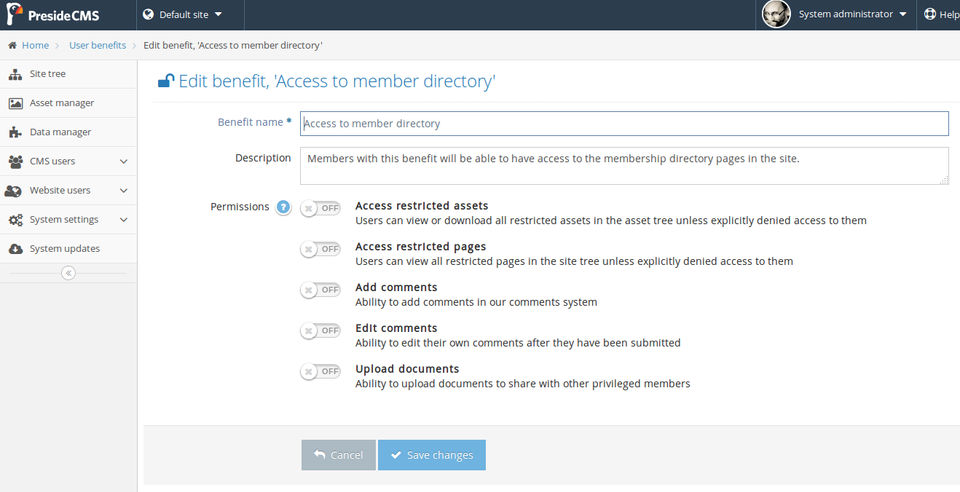
Task: Collapse the sidebar with the double-arrow button
Action: [69, 273]
